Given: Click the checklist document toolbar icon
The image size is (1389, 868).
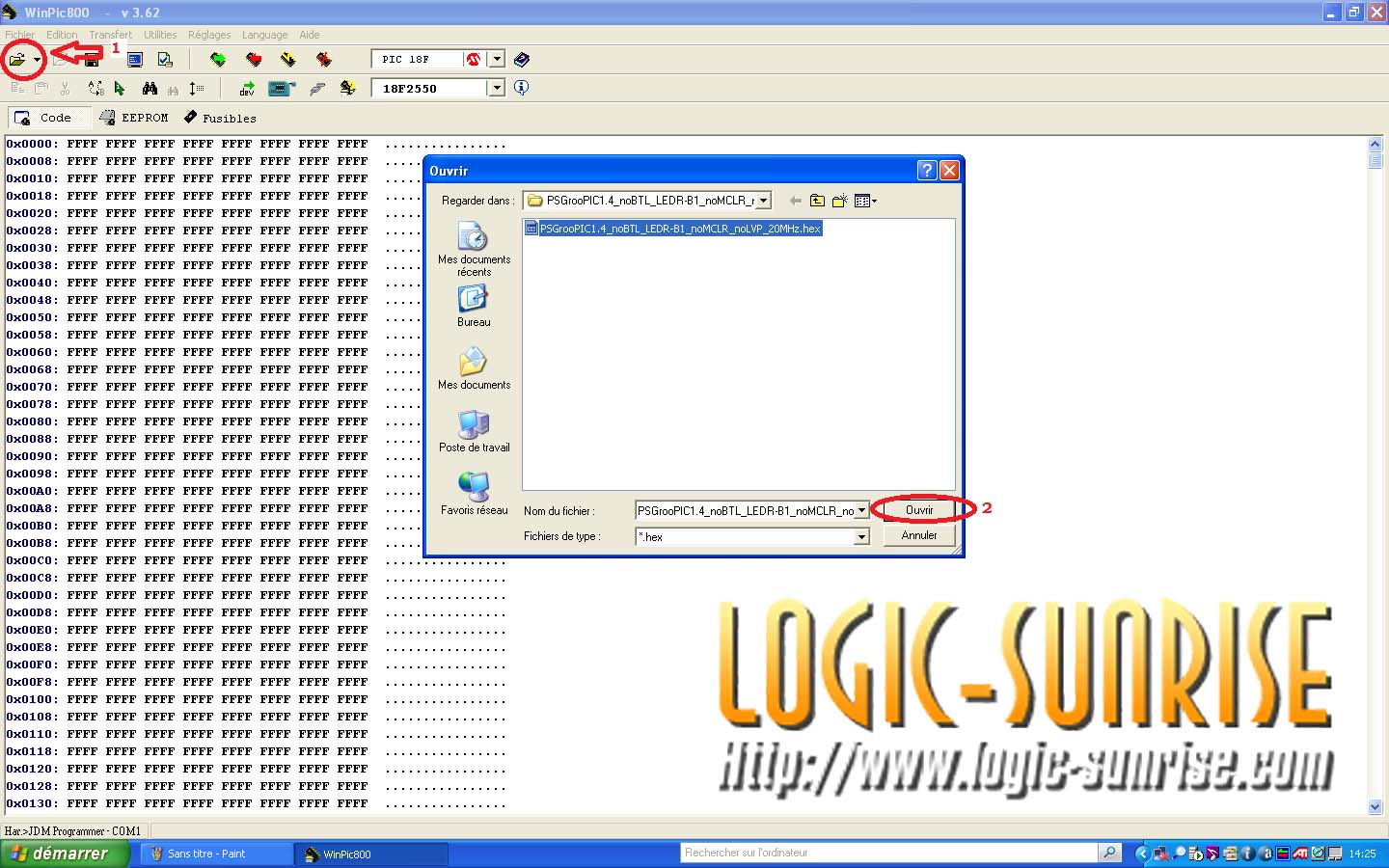Looking at the screenshot, I should 165,60.
